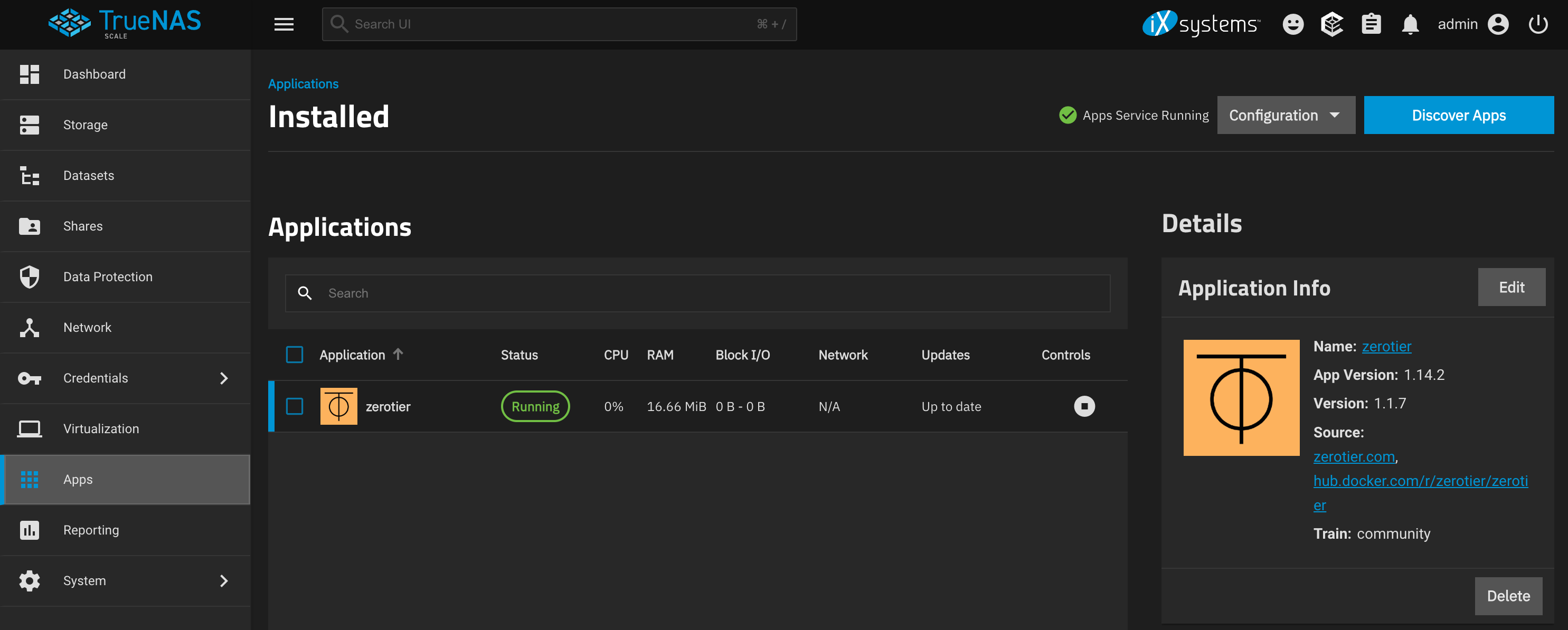Click the magnifier icon in Search UI
This screenshot has width=1568, height=630.
[x=338, y=24]
